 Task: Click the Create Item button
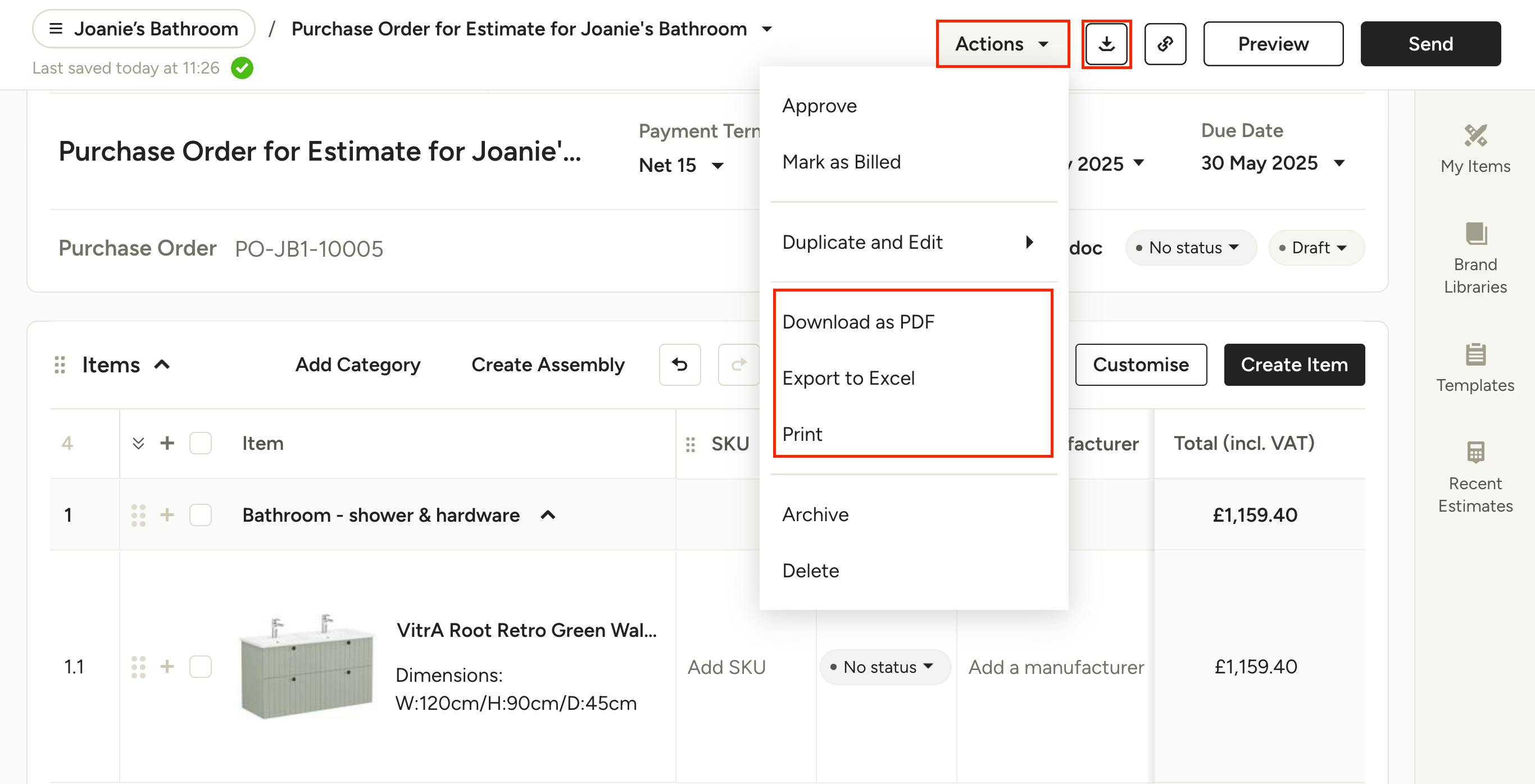click(1295, 364)
